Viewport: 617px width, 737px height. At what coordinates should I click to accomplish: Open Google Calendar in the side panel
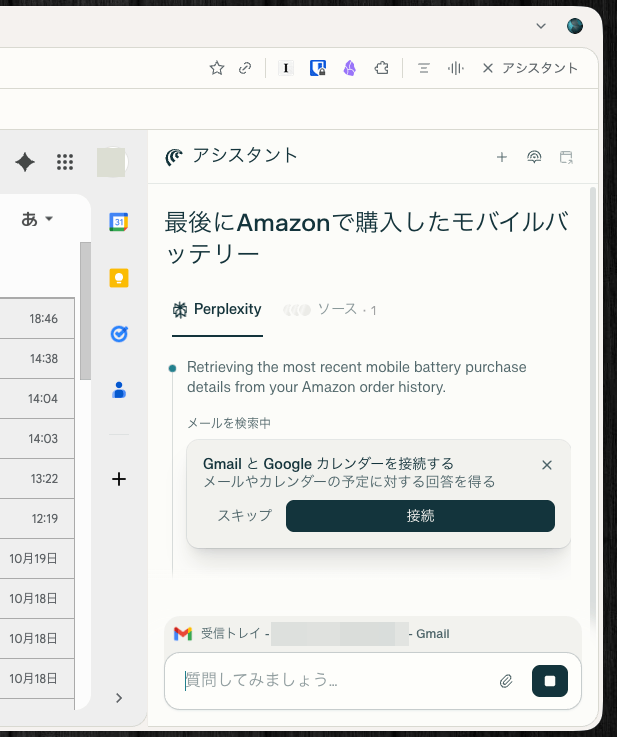pyautogui.click(x=118, y=222)
